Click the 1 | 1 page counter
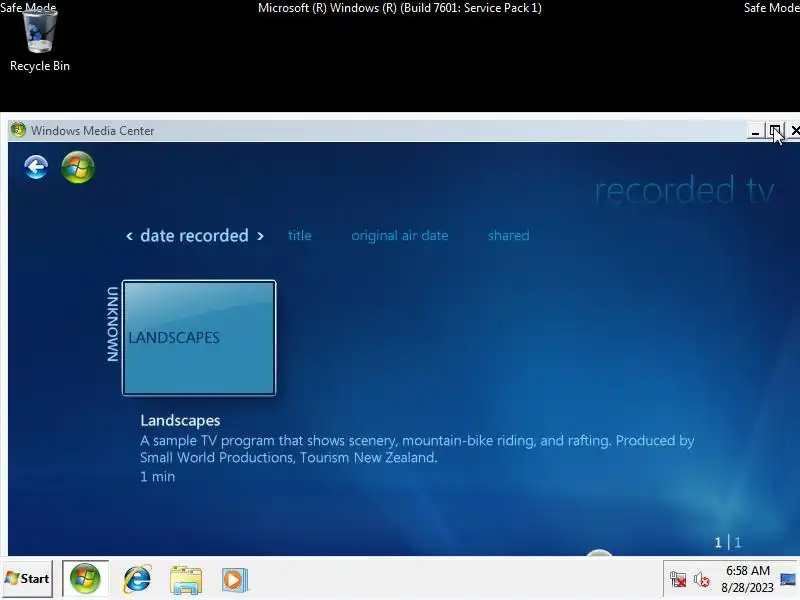 pos(728,542)
